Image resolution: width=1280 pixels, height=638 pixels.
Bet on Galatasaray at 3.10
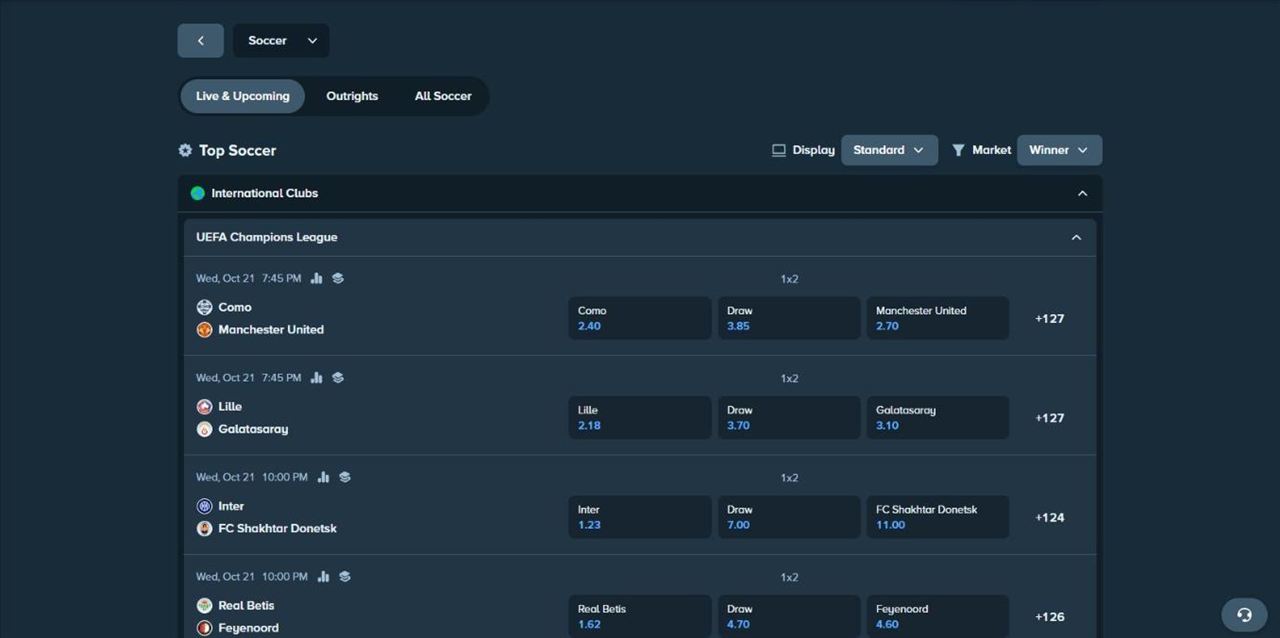(937, 417)
